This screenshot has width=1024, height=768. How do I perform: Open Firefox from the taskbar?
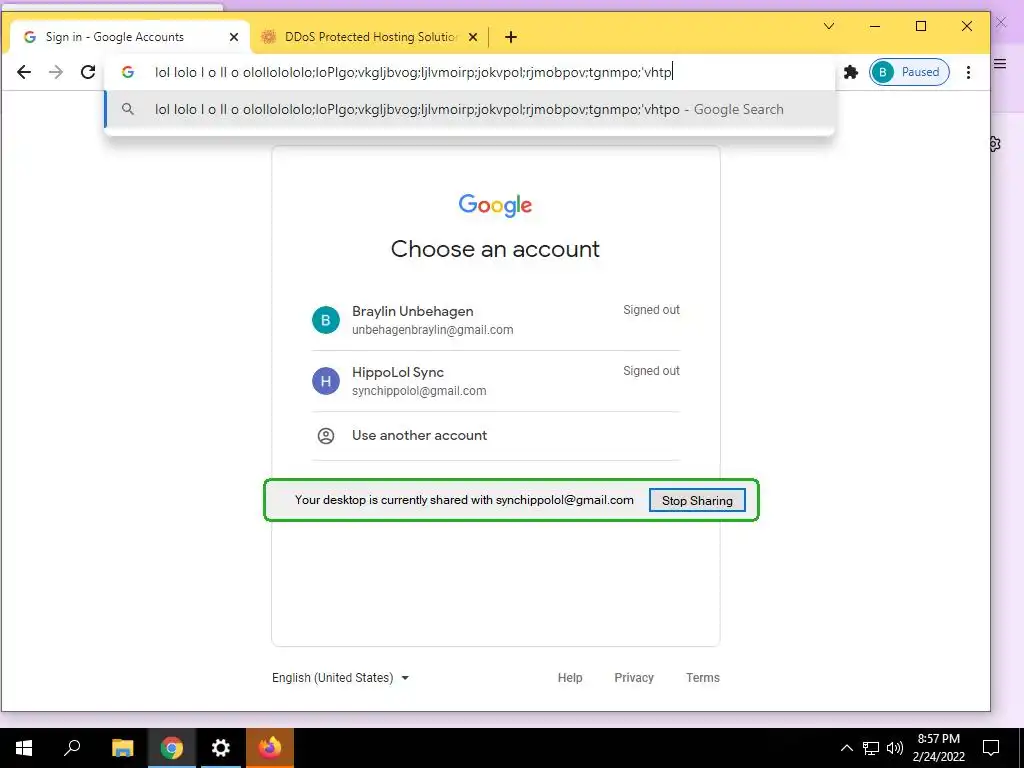(270, 748)
